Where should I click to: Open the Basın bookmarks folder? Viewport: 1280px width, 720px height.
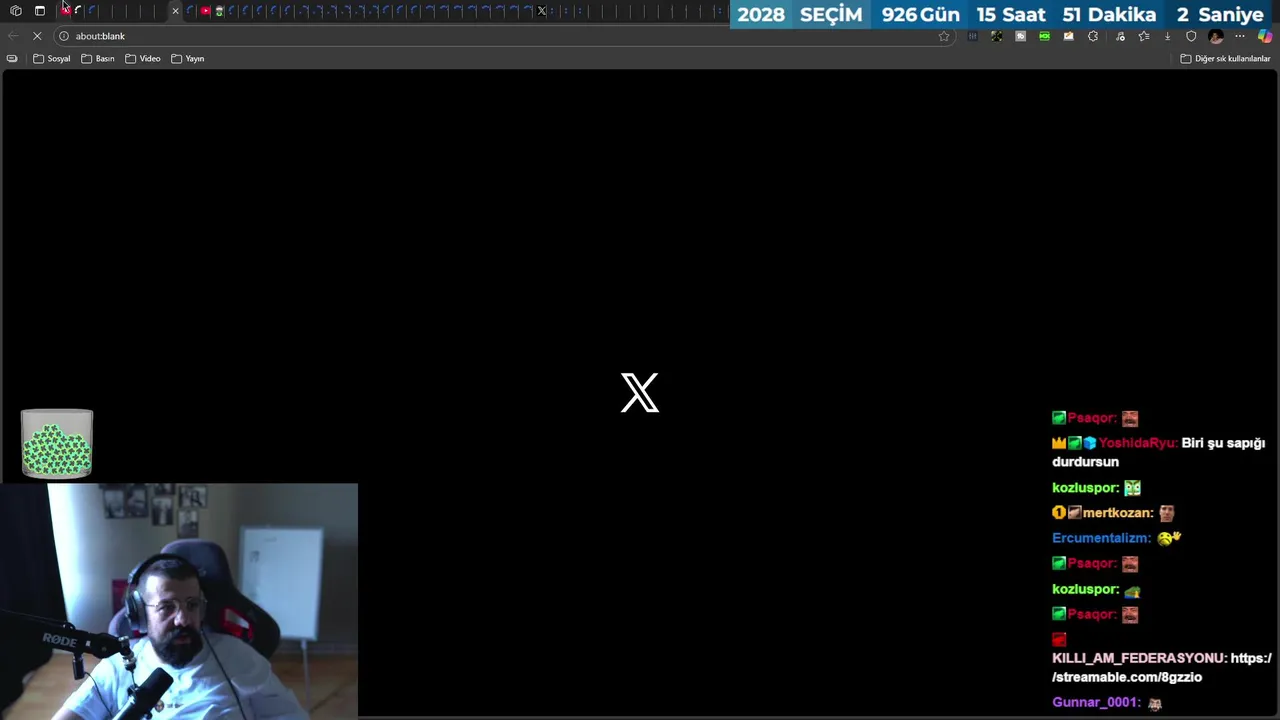click(98, 59)
